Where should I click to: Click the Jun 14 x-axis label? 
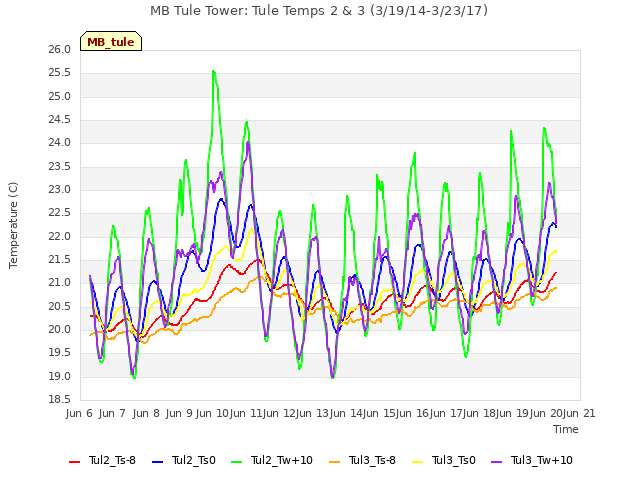point(345,413)
